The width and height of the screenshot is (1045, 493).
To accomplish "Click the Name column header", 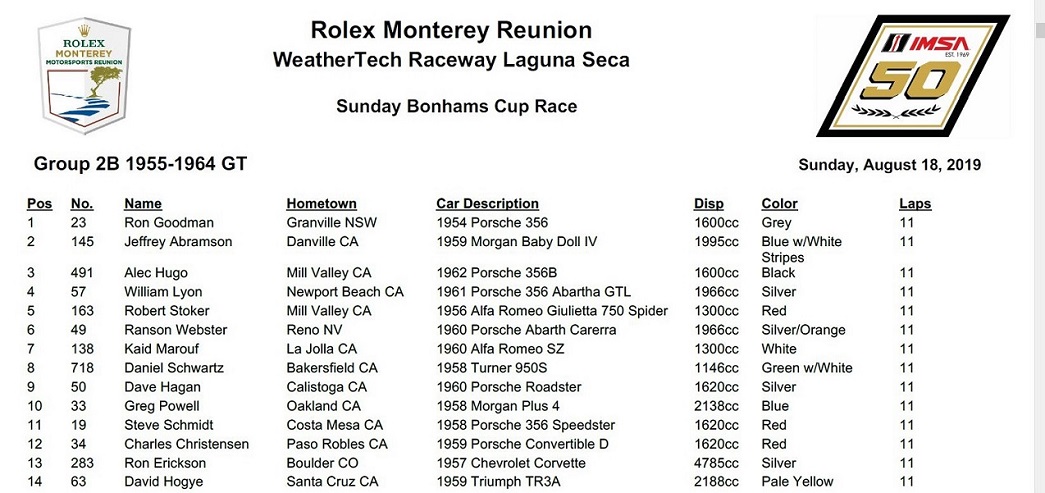I will click(x=143, y=204).
